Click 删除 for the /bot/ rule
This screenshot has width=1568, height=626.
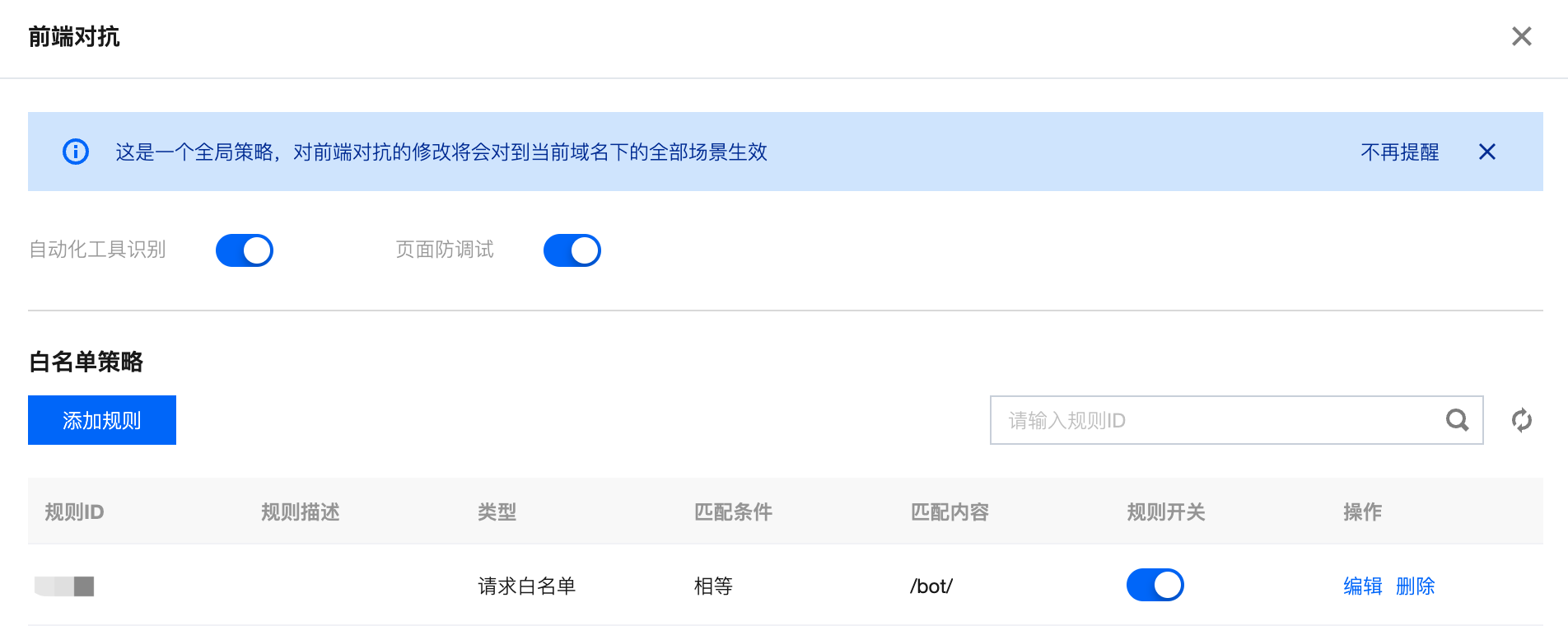(x=1416, y=586)
